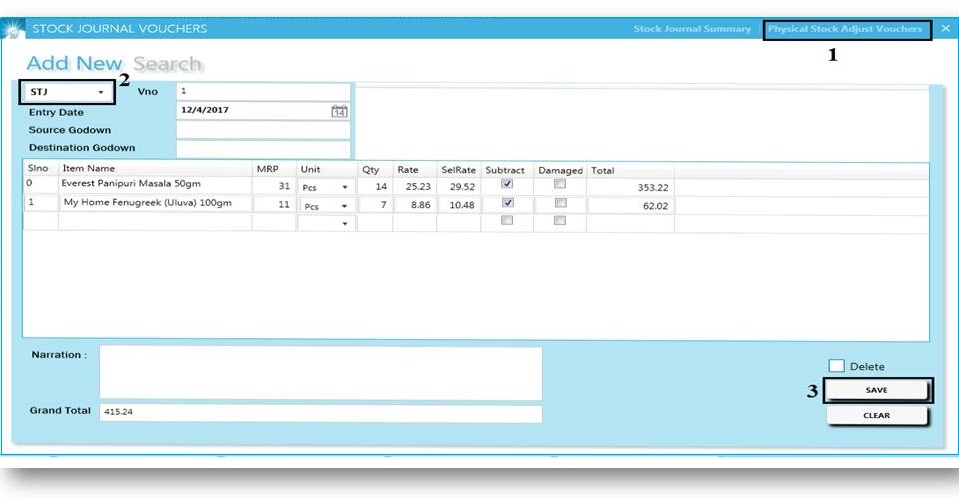Mark My Home Fenugreek as Damaged
The image size is (959, 498).
click(560, 203)
